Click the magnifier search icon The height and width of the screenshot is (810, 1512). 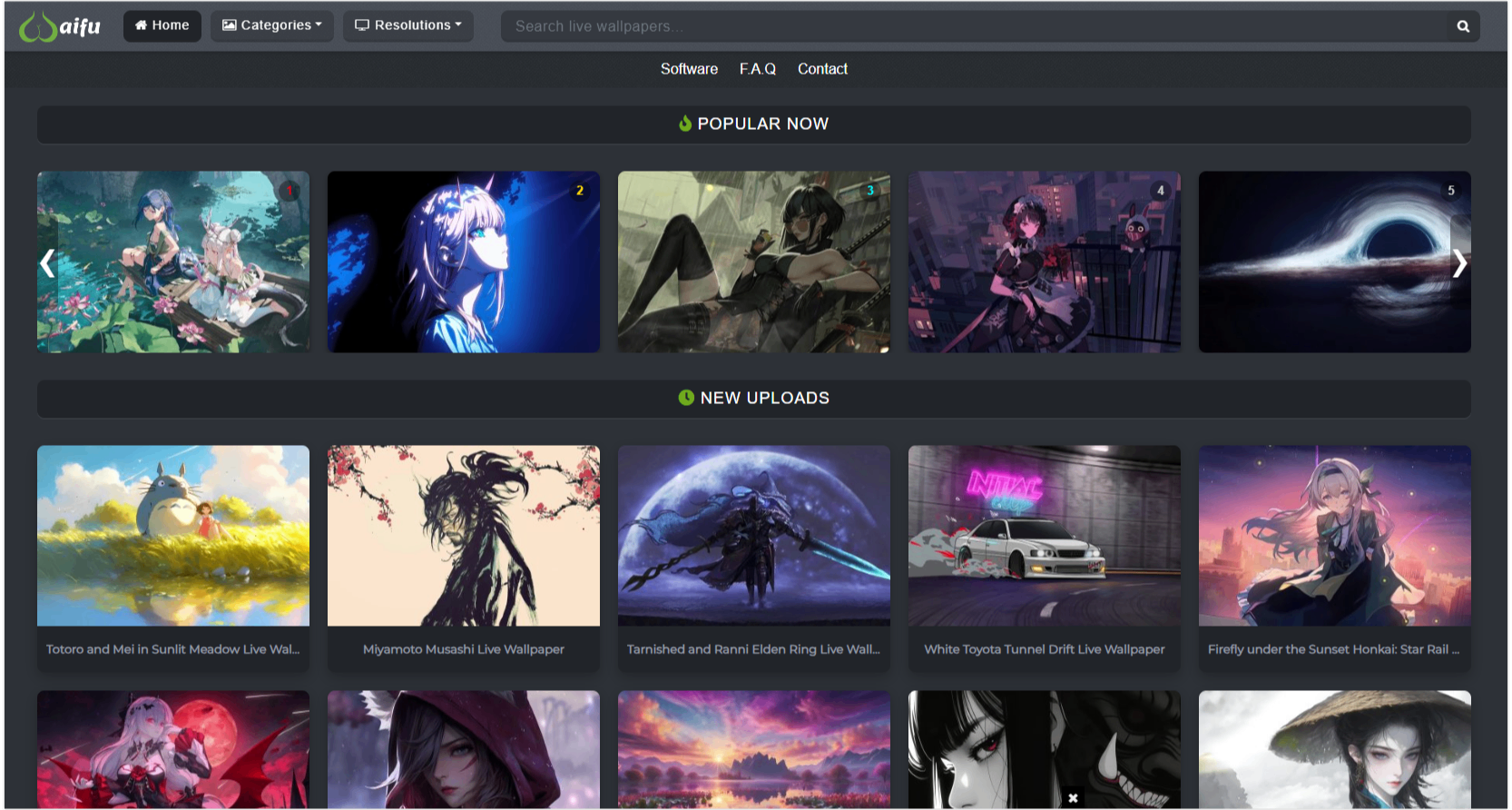coord(1463,26)
